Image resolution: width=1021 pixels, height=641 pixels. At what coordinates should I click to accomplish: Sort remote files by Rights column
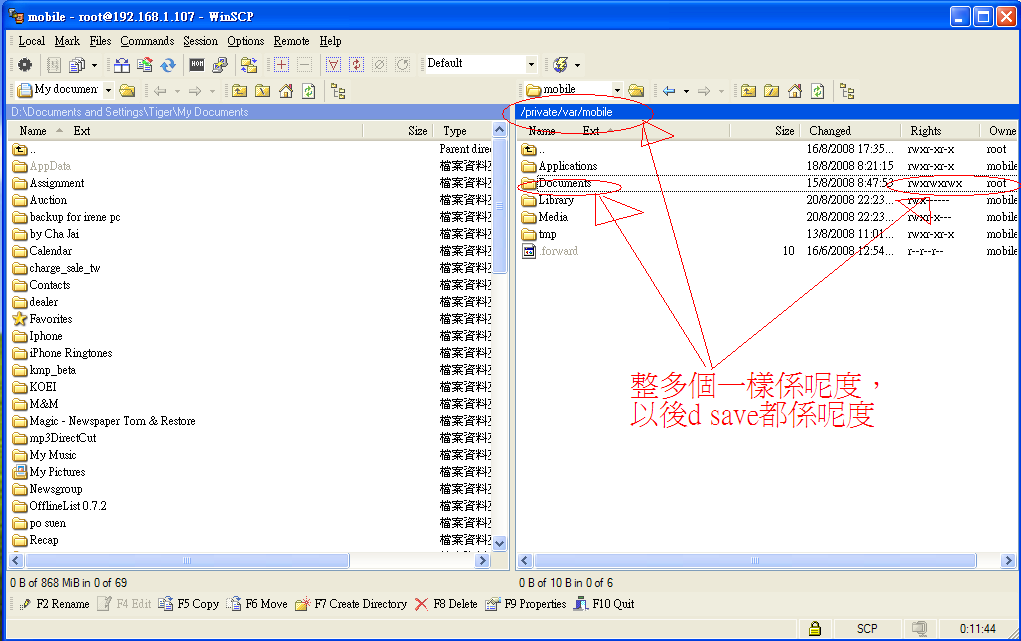pyautogui.click(x=925, y=131)
